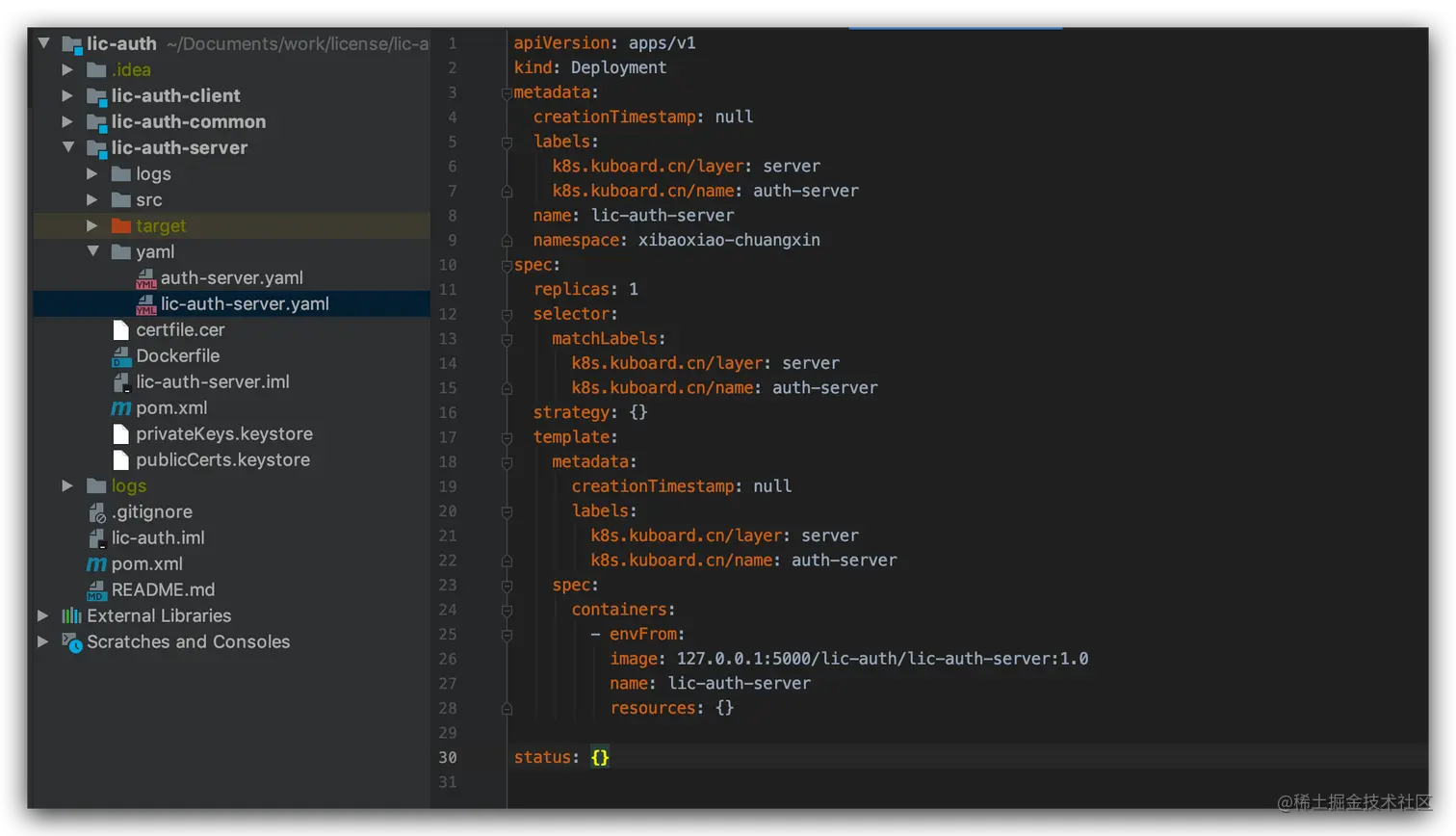Fold the template block at line 17
1456x836 pixels.
pyautogui.click(x=507, y=438)
